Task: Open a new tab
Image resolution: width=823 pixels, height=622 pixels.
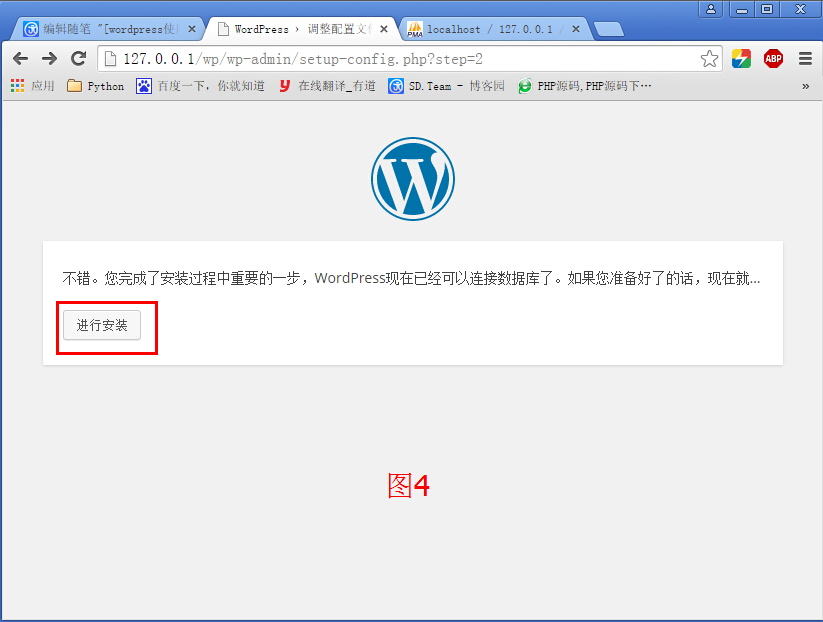Action: (609, 29)
